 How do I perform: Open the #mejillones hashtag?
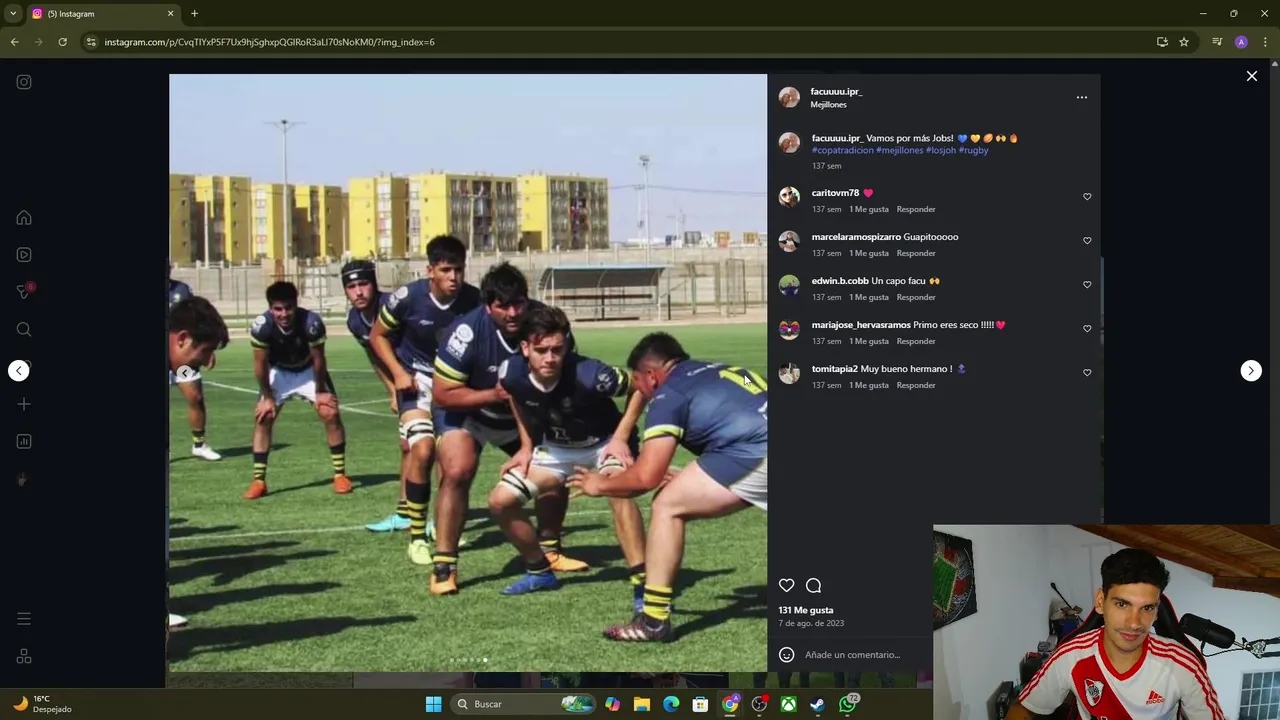tap(899, 150)
